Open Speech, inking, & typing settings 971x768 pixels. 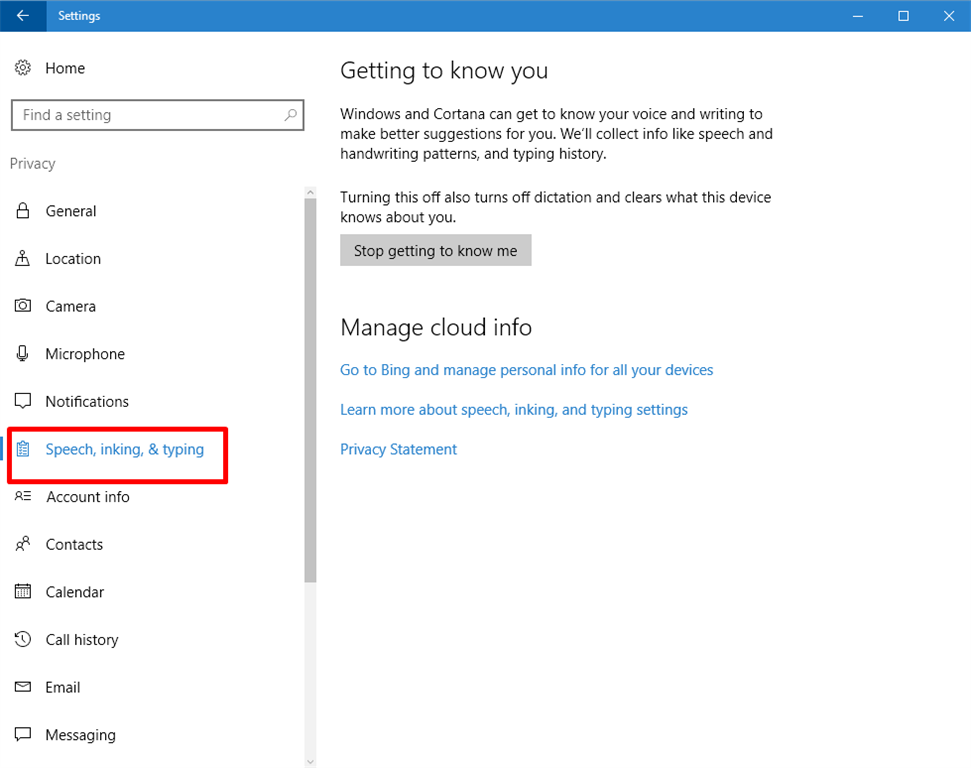124,450
